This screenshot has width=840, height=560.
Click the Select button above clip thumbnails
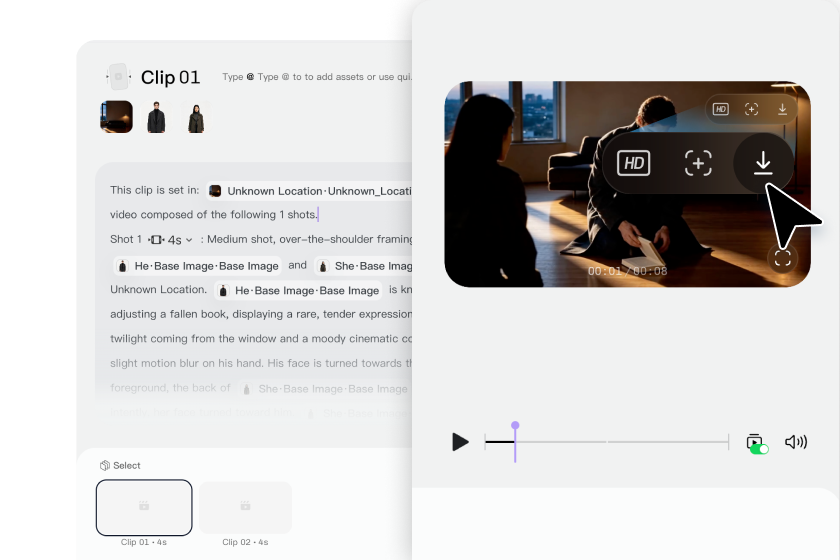(x=120, y=465)
